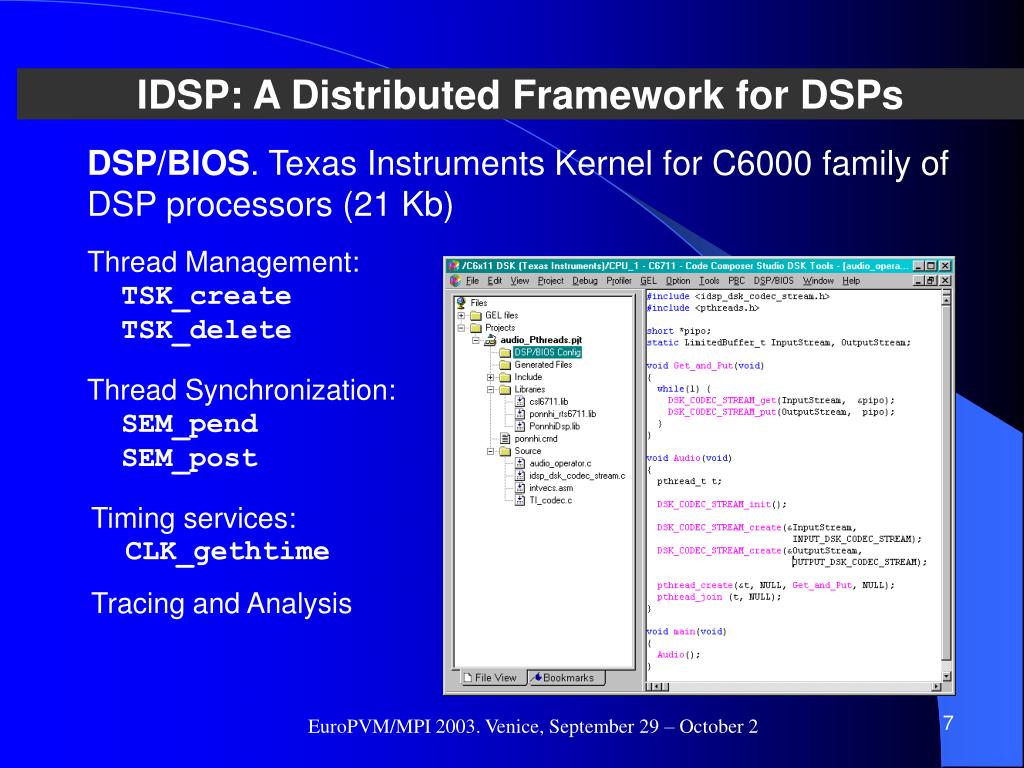Open the Debug menu
This screenshot has height=768, width=1024.
[x=584, y=281]
